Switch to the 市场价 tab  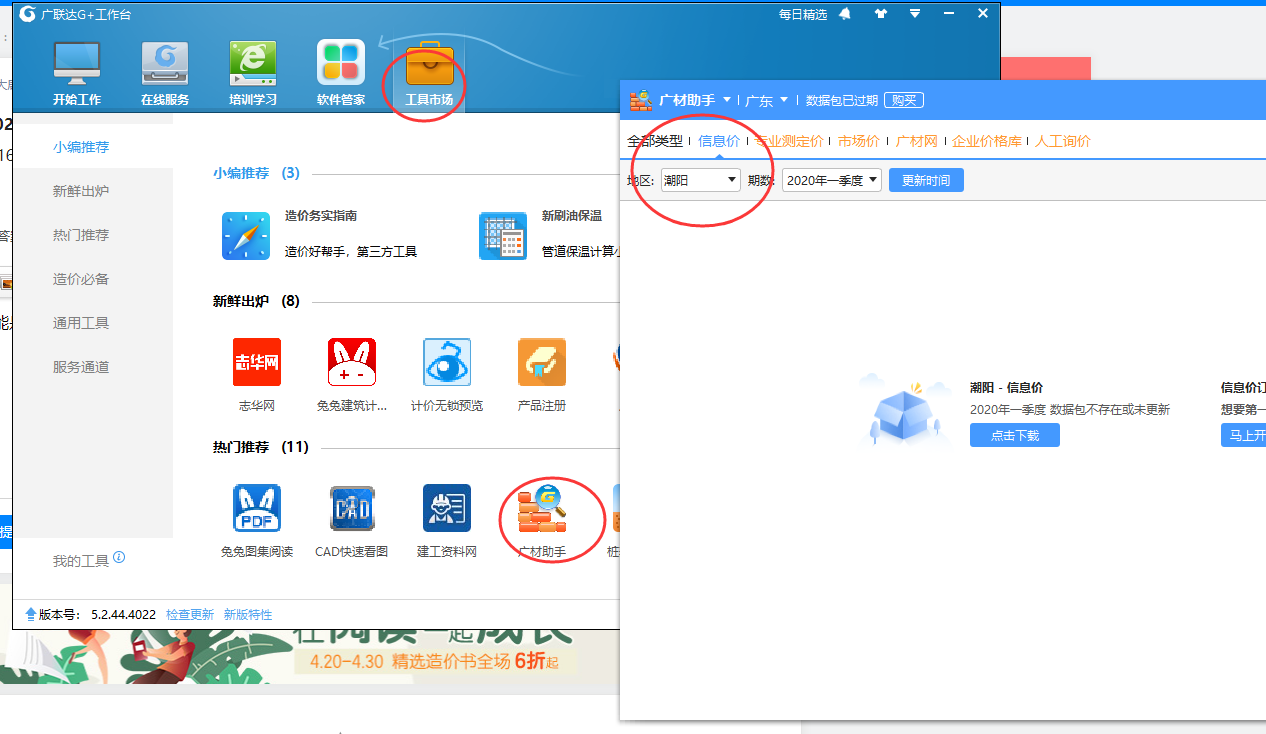[x=859, y=141]
